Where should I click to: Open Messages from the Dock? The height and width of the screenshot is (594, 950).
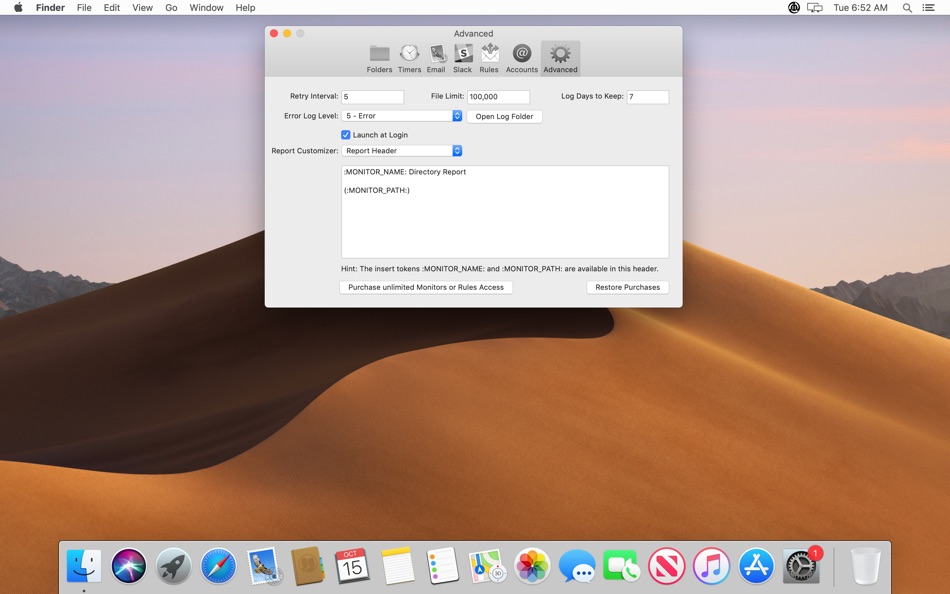576,566
